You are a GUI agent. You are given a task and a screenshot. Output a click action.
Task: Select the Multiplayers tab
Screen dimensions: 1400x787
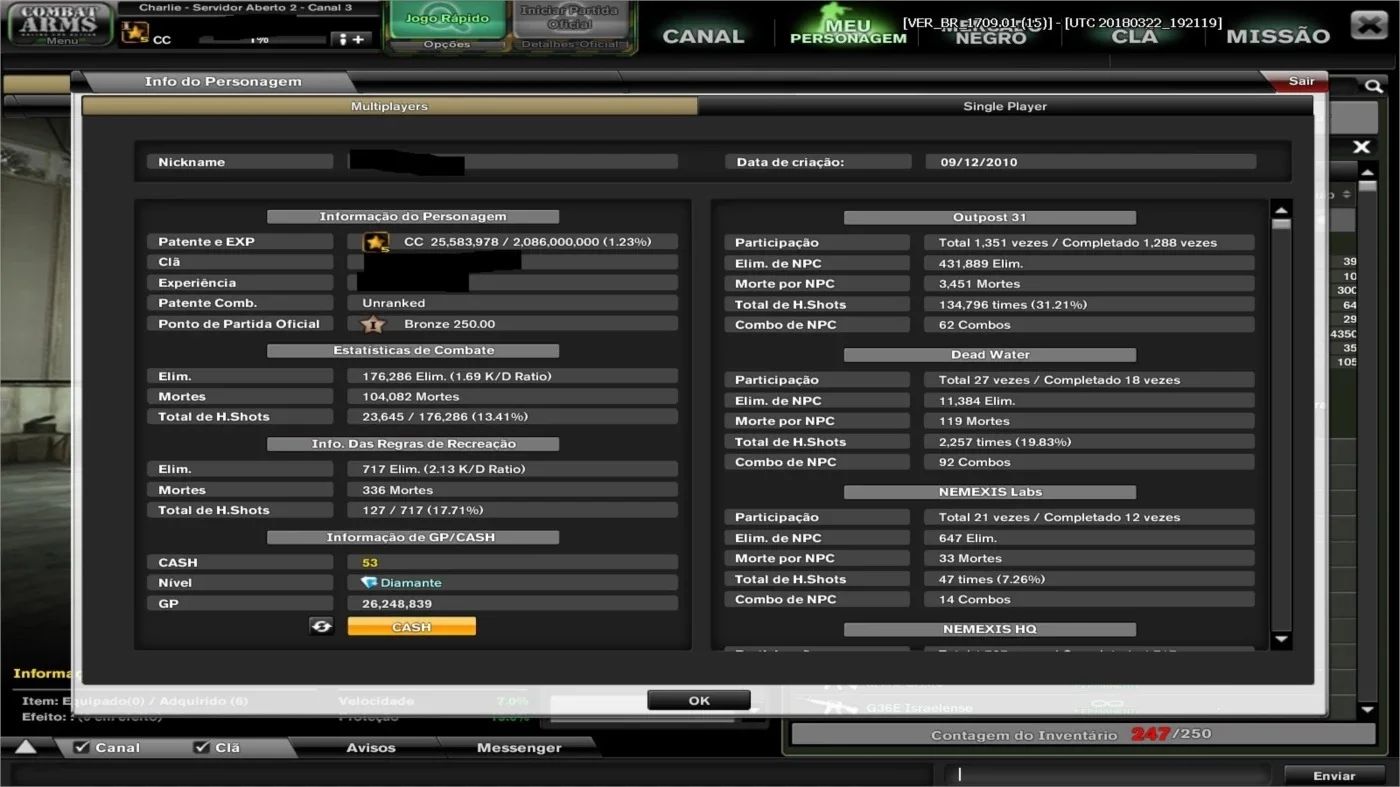coord(390,106)
